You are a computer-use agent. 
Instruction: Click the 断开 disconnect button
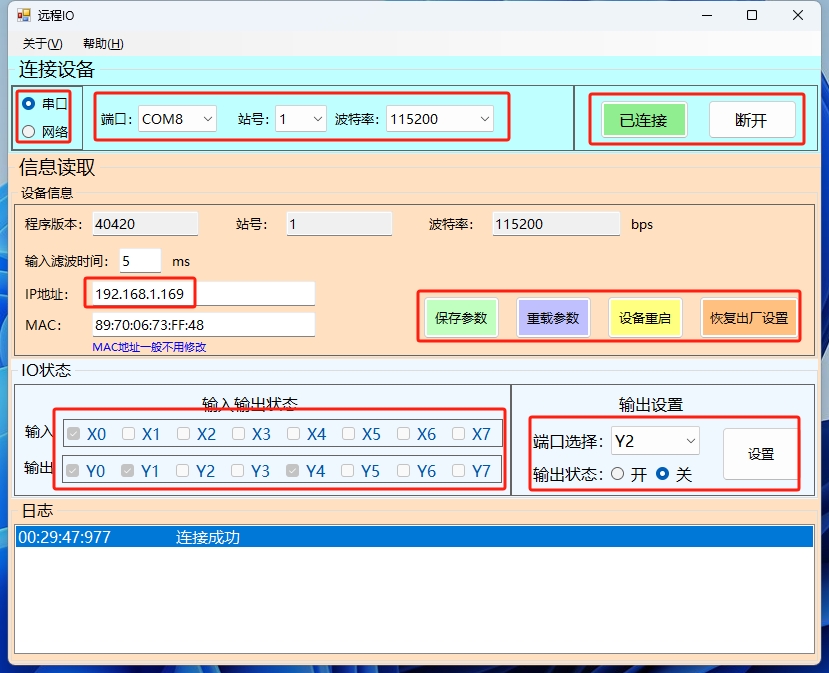[x=751, y=120]
